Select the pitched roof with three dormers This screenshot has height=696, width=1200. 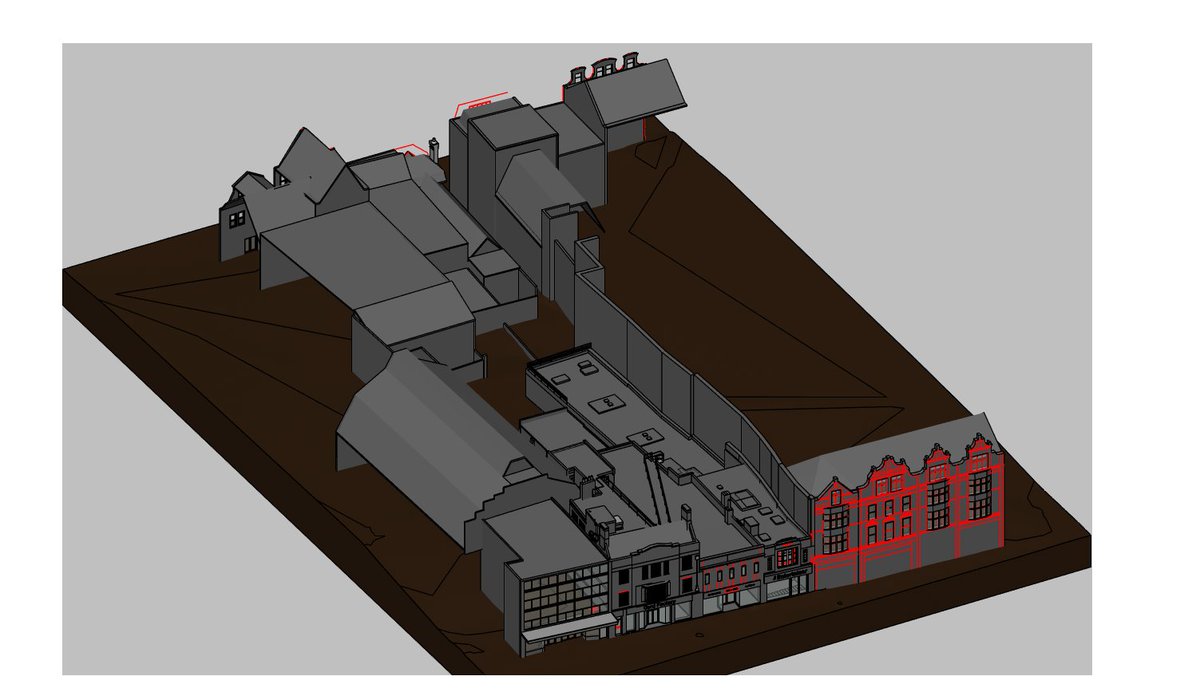pyautogui.click(x=632, y=92)
